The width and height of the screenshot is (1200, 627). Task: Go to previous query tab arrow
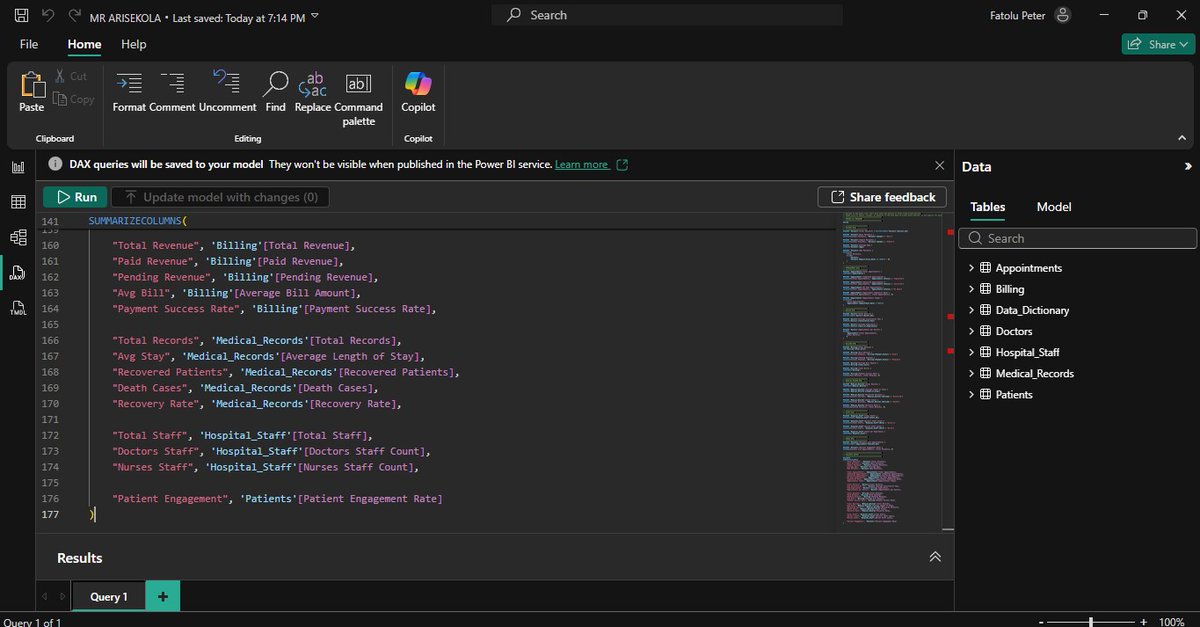point(44,597)
